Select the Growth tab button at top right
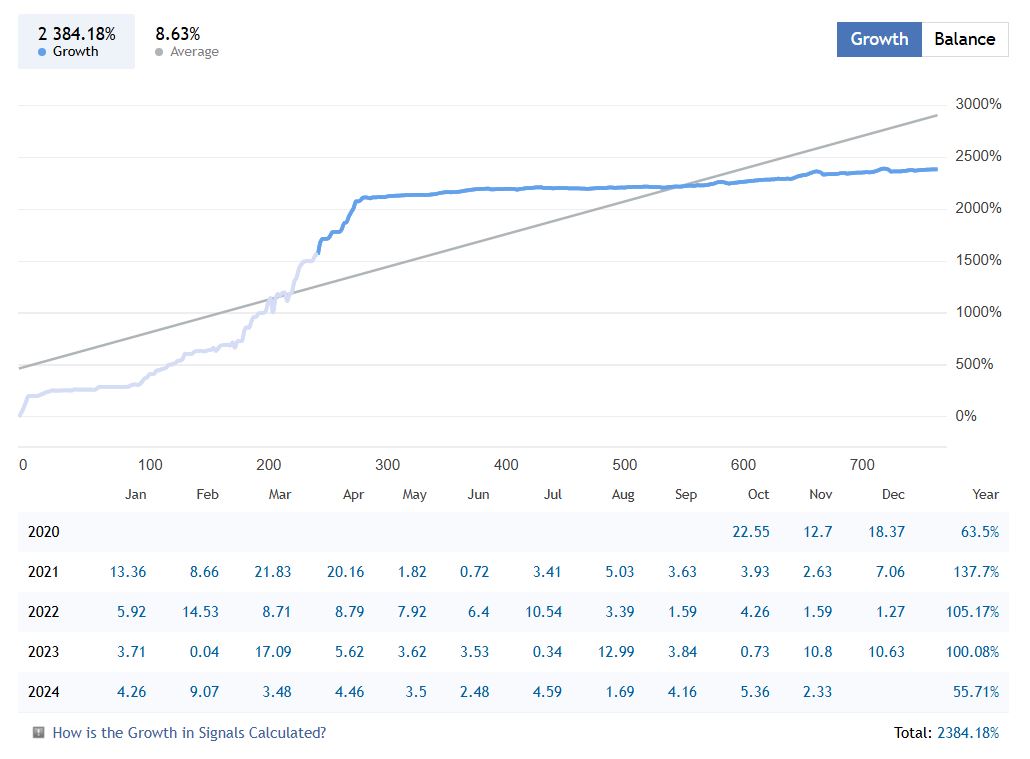The width and height of the screenshot is (1030, 759). tap(879, 39)
